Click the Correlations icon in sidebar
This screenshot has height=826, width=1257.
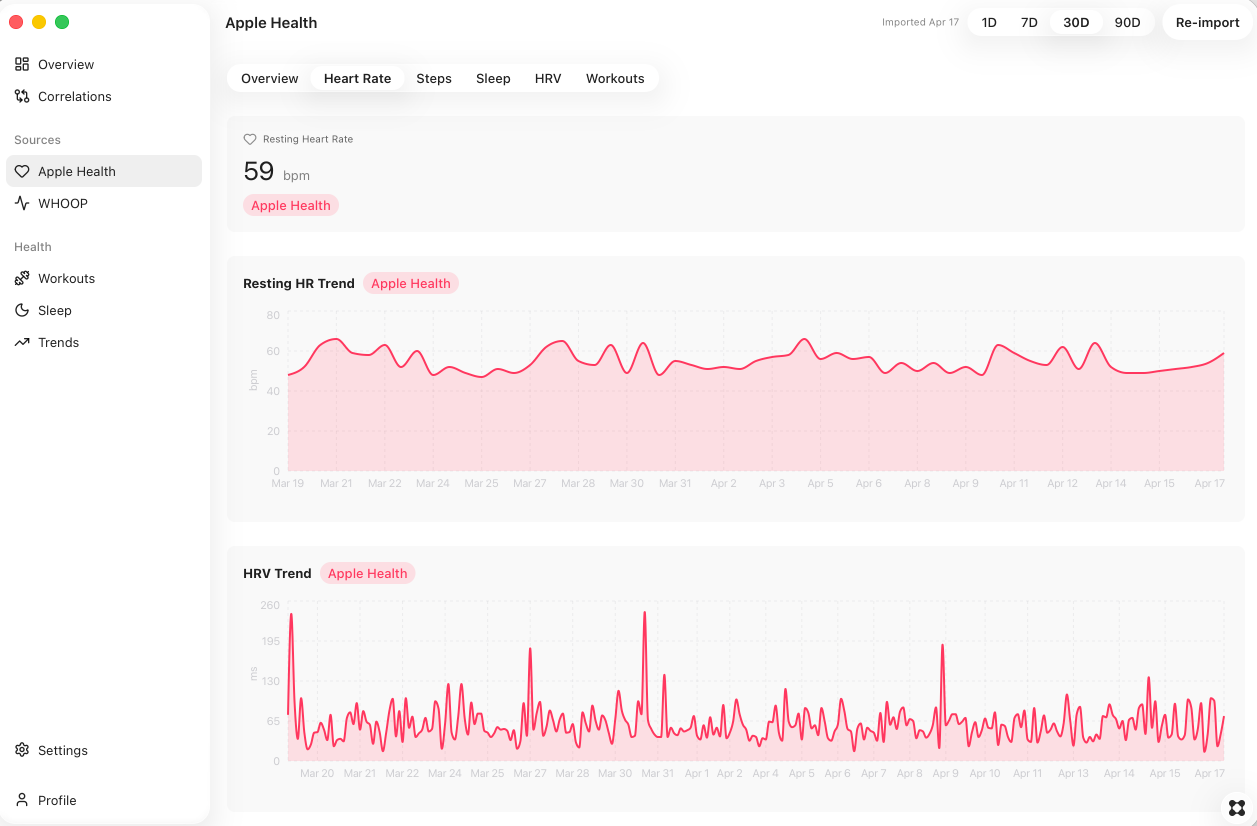(x=22, y=97)
